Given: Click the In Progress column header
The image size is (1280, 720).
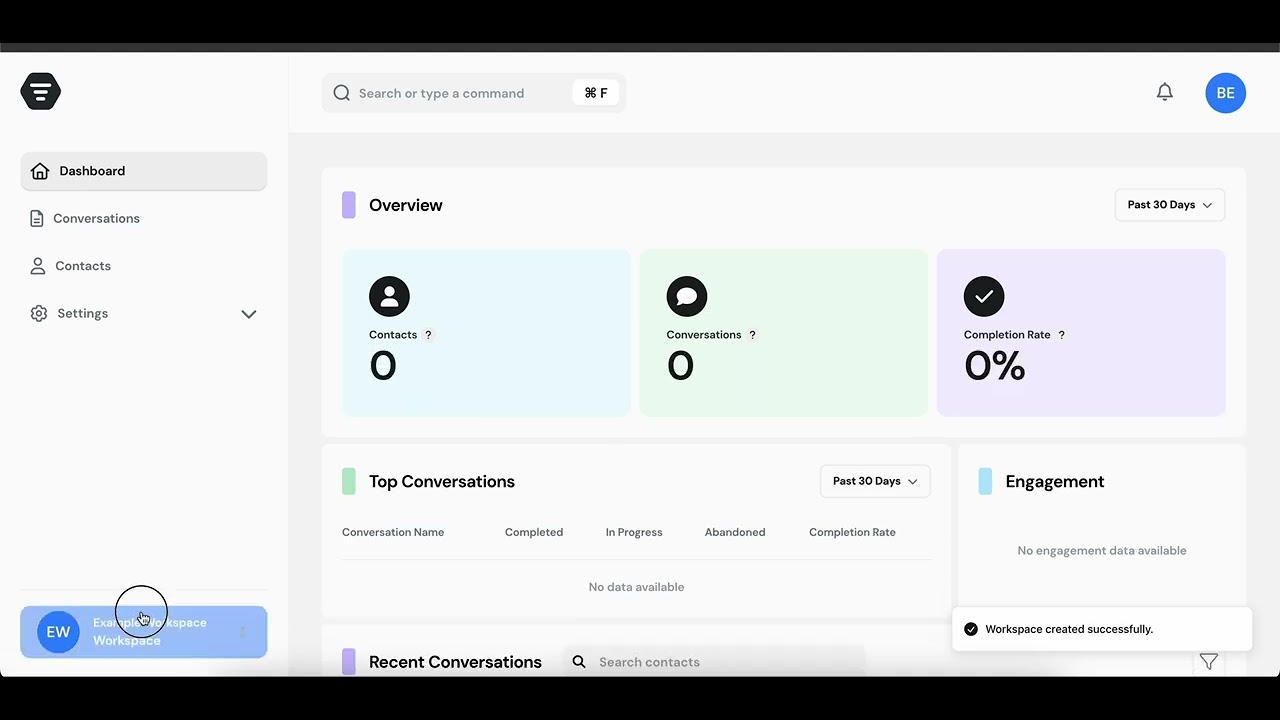Looking at the screenshot, I should 634,532.
